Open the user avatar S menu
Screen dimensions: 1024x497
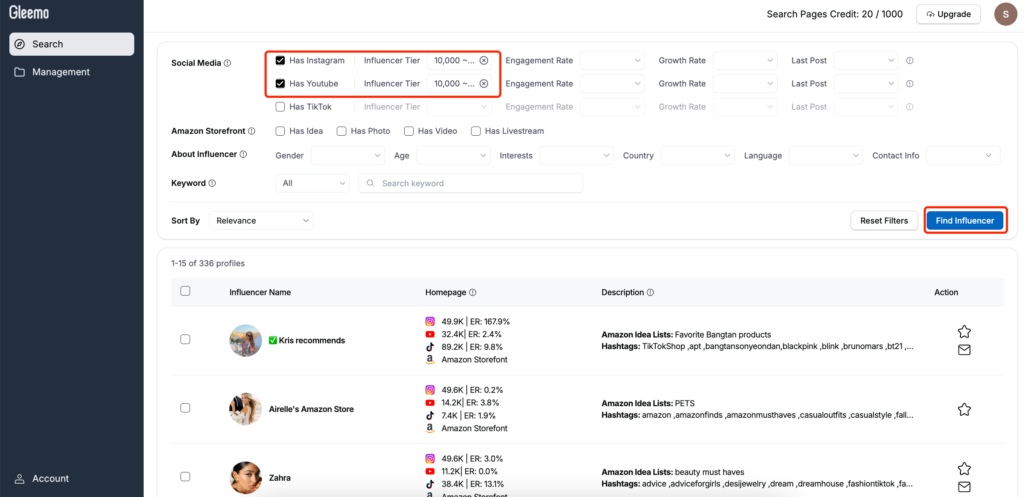pos(1005,14)
